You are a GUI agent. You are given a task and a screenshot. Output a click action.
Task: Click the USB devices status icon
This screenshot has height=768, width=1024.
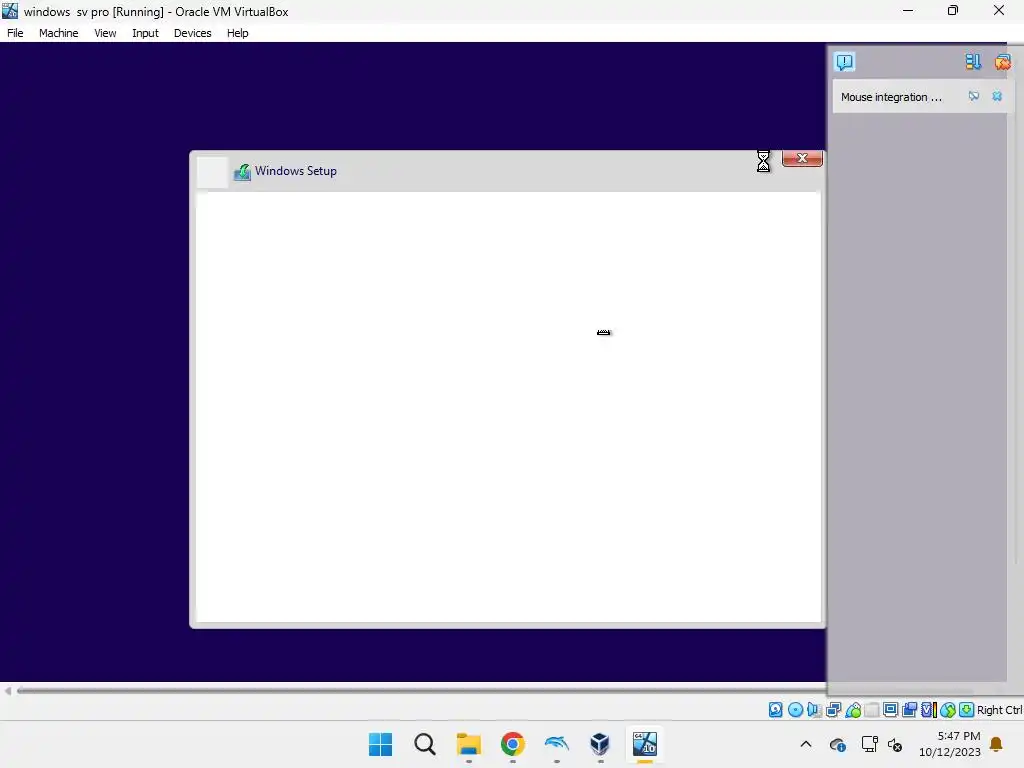pyautogui.click(x=853, y=710)
